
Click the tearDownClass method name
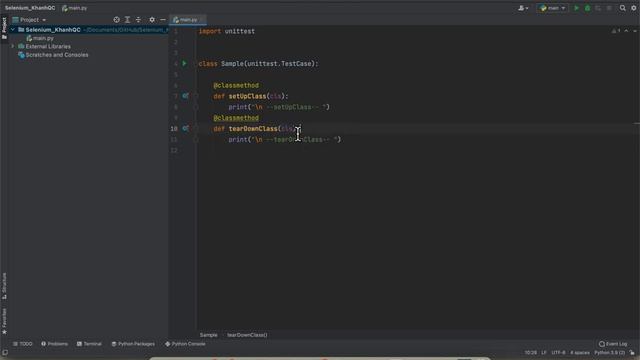point(253,129)
